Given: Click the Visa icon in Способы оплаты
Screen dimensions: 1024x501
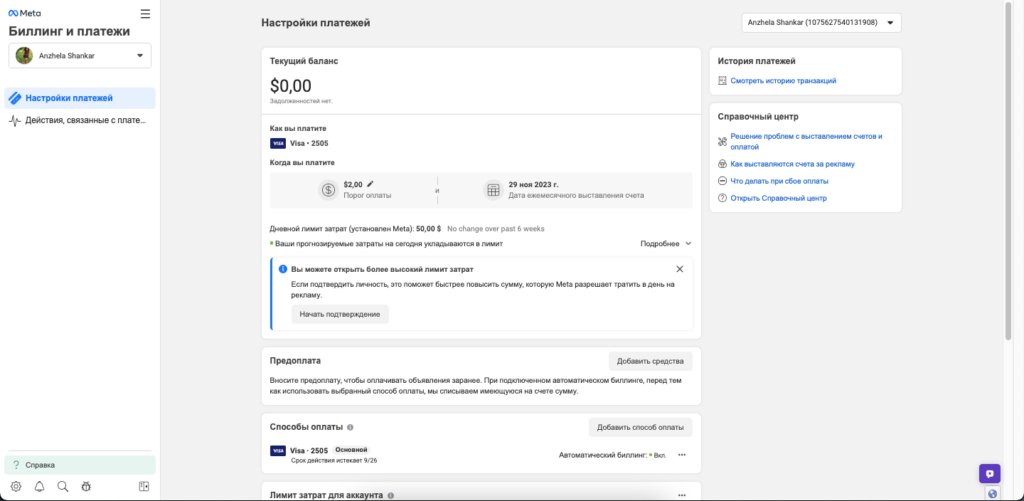Looking at the screenshot, I should tap(278, 451).
